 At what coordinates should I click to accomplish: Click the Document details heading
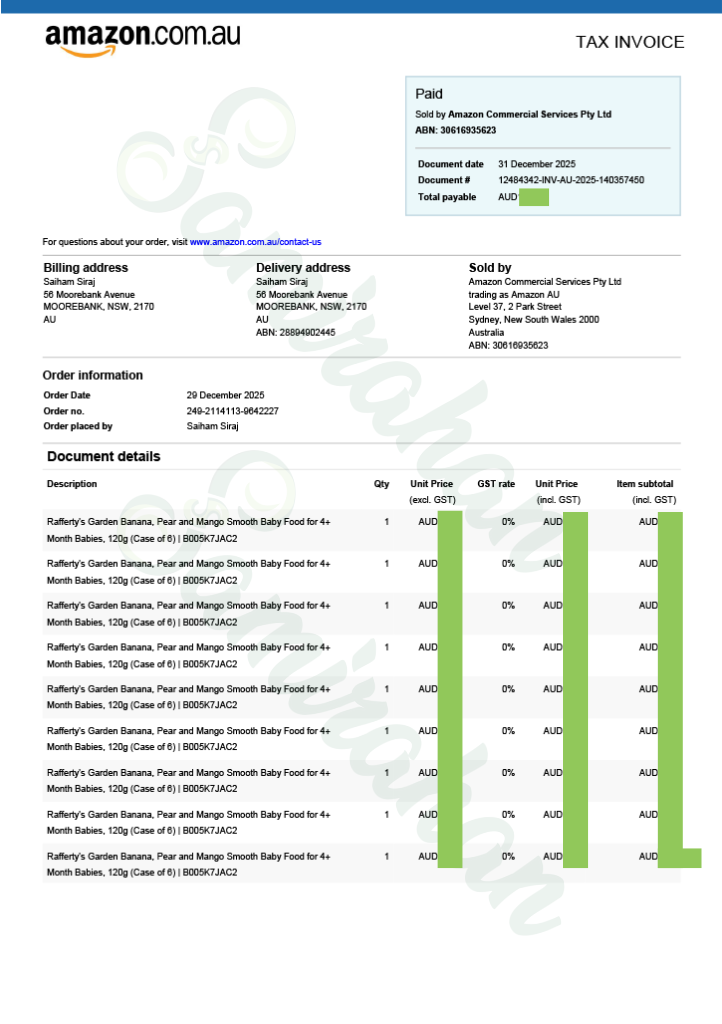[103, 457]
